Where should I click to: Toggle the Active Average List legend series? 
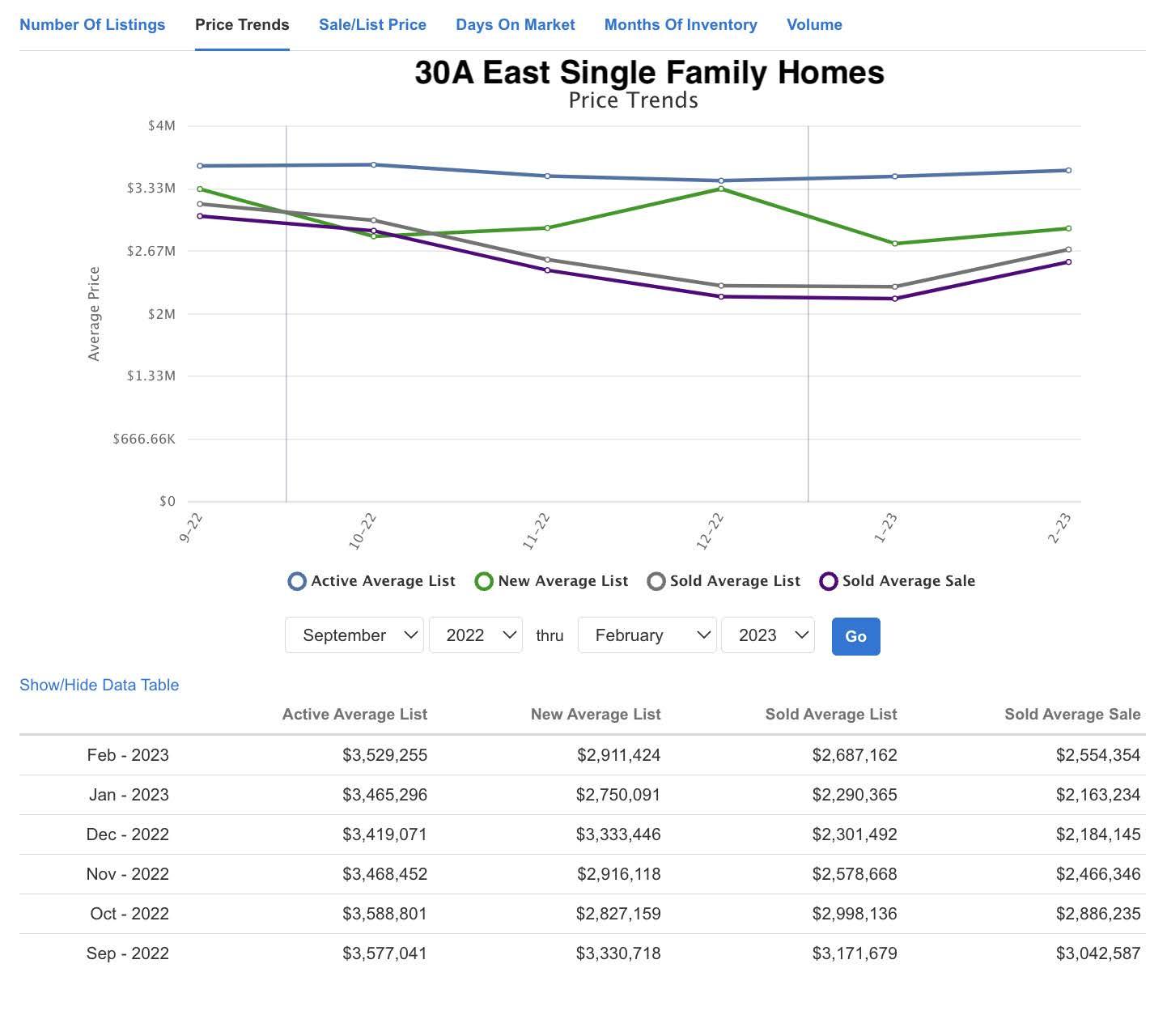tap(371, 581)
